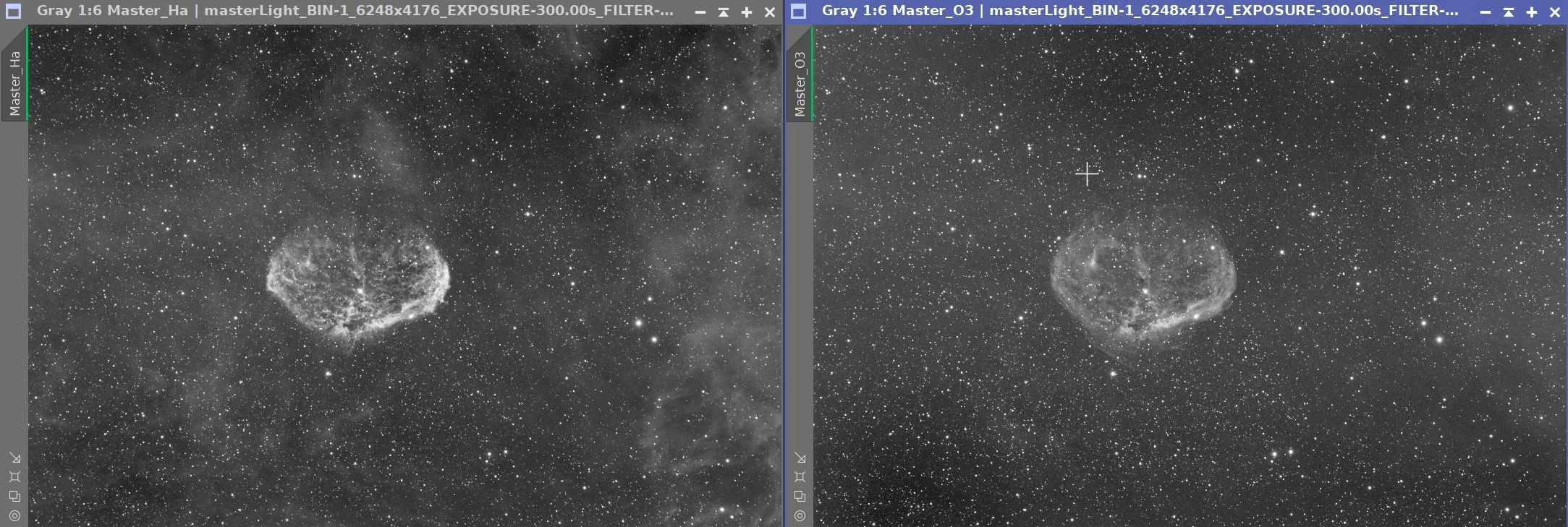
Task: Click the 'Gray 1:6 Master_Ha' title bar text
Action: click(112, 11)
